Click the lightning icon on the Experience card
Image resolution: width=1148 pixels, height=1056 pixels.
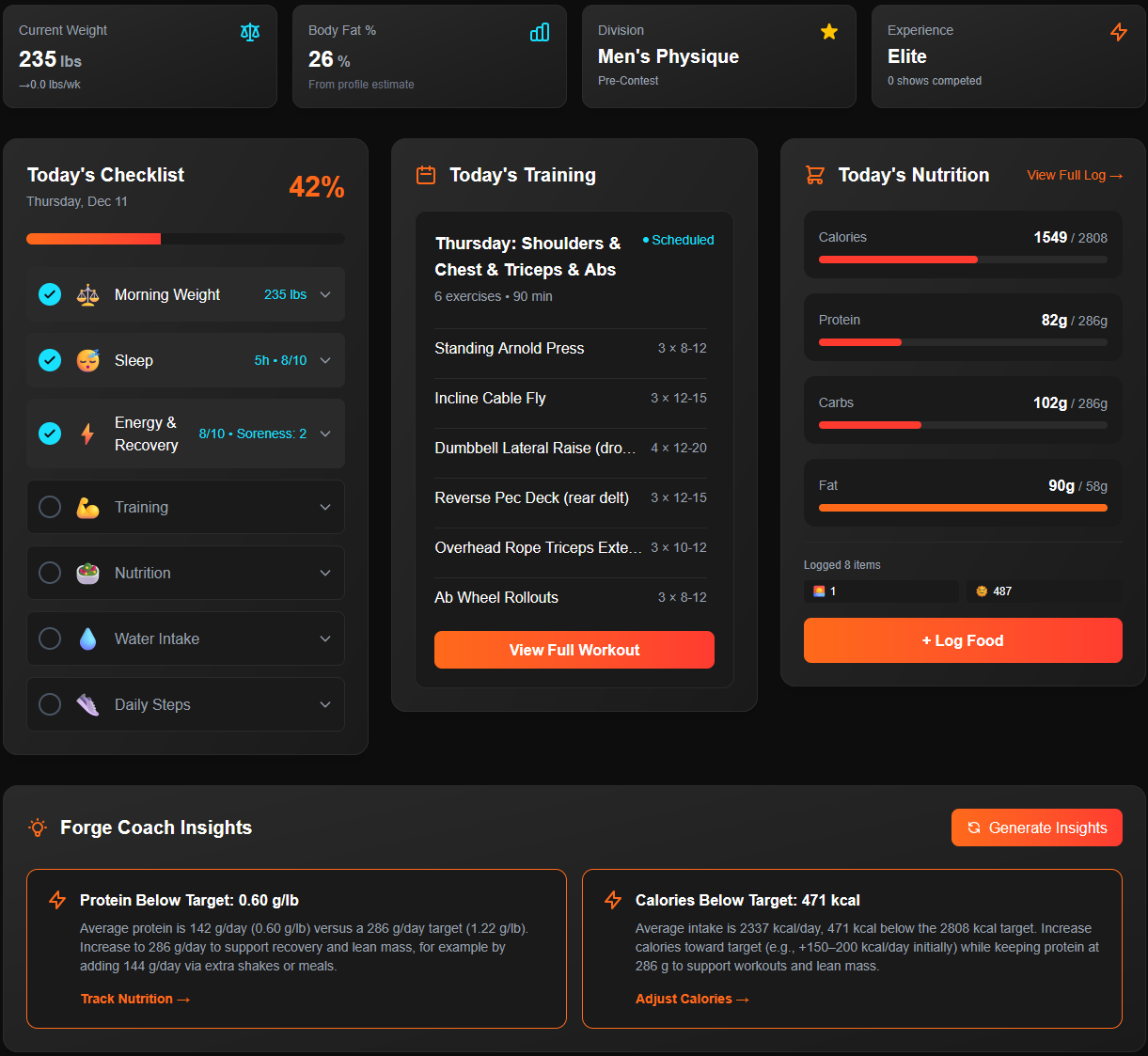[x=1118, y=31]
